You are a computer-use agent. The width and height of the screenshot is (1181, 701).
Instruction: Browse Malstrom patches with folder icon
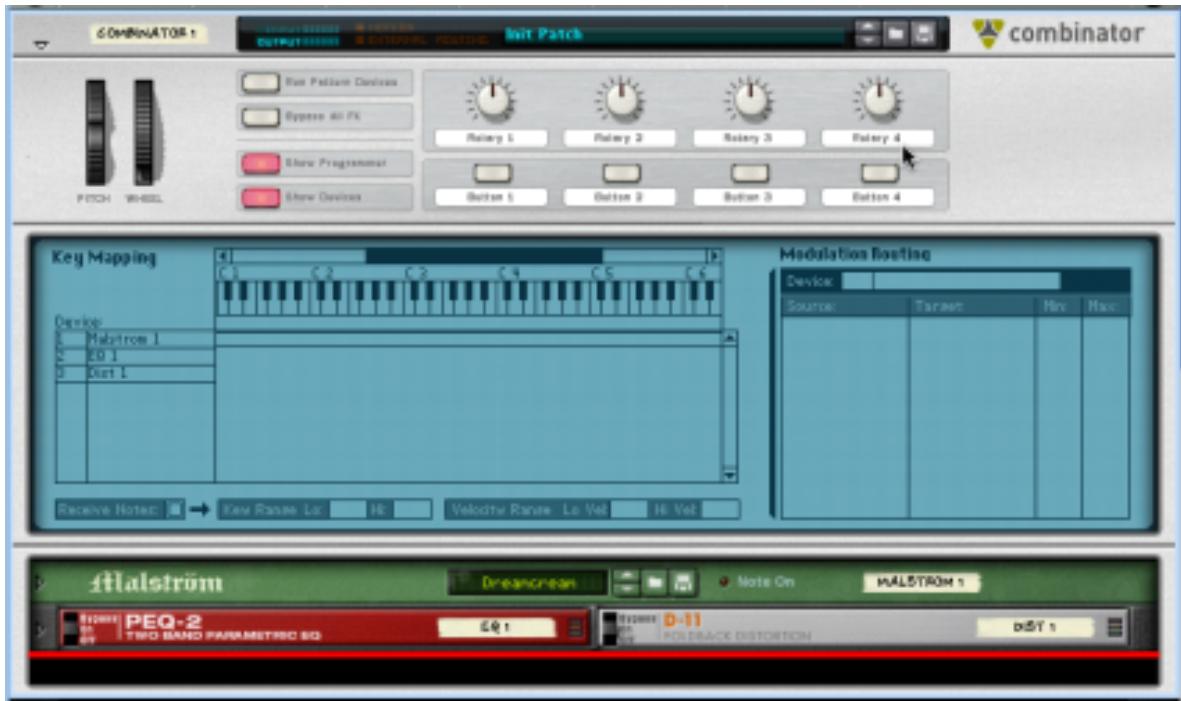pos(655,583)
